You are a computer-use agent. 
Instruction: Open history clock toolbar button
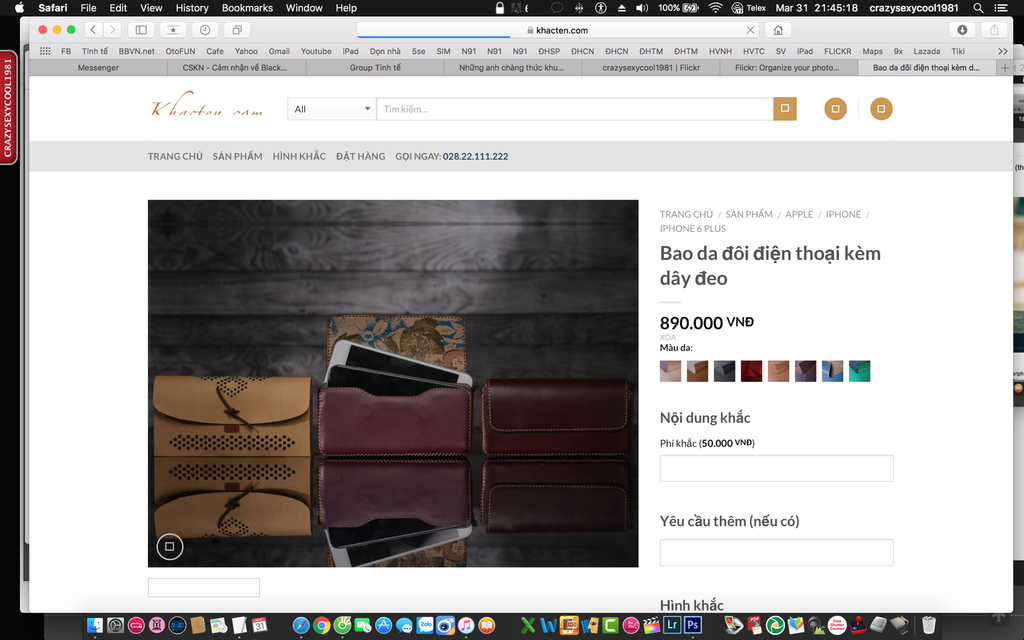tap(205, 29)
